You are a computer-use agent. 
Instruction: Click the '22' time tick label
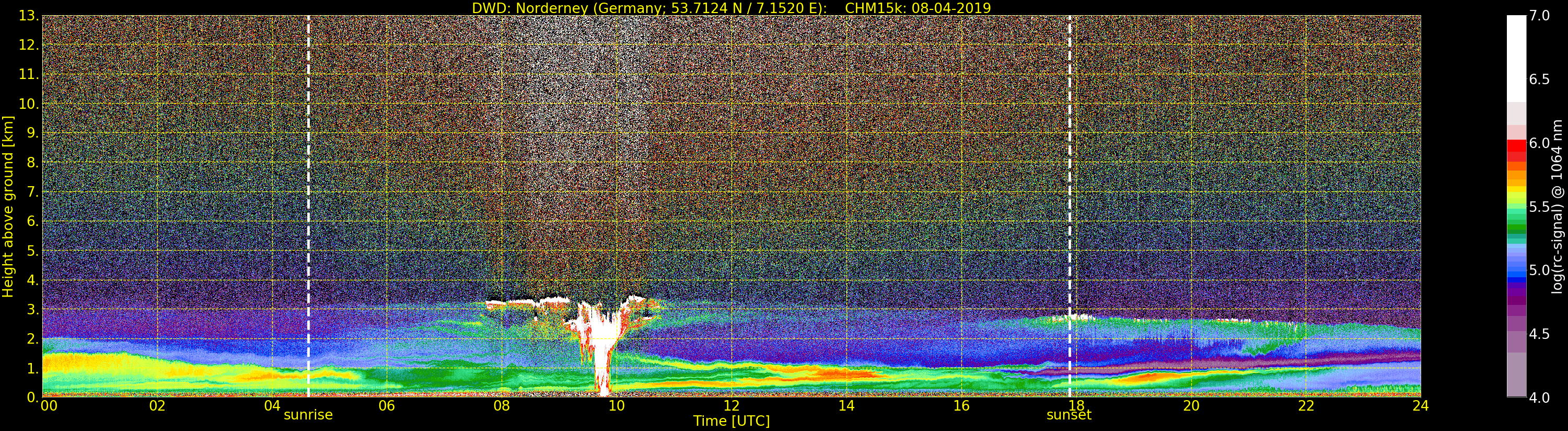point(1306,406)
